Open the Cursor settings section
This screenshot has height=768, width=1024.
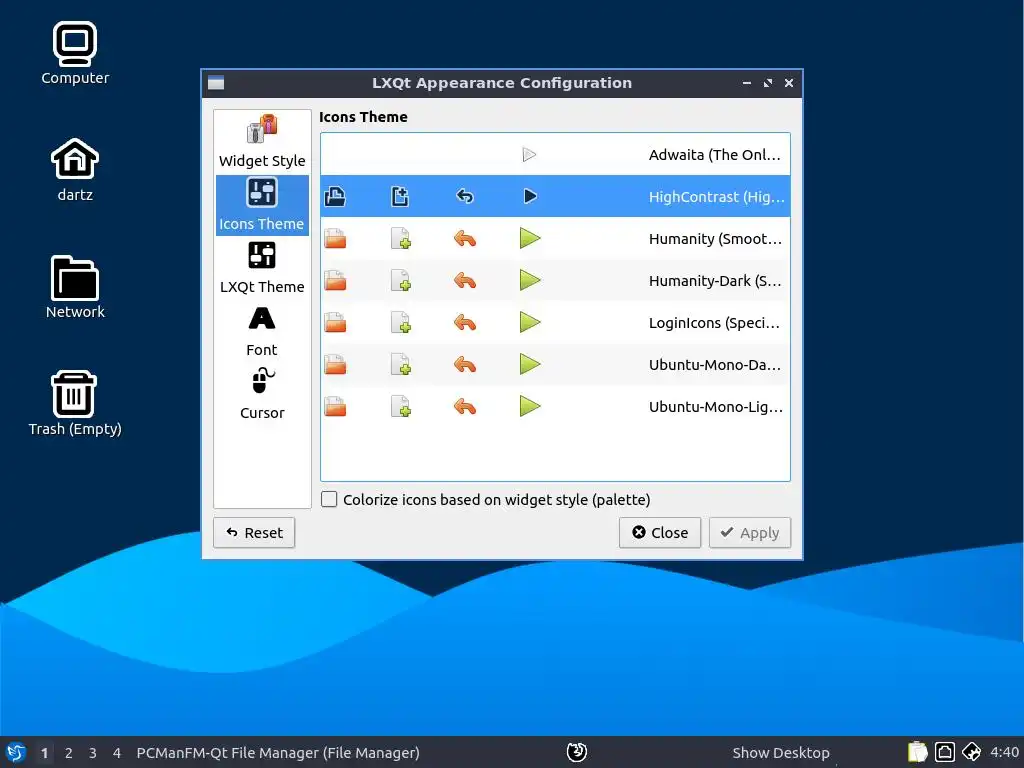point(262,394)
